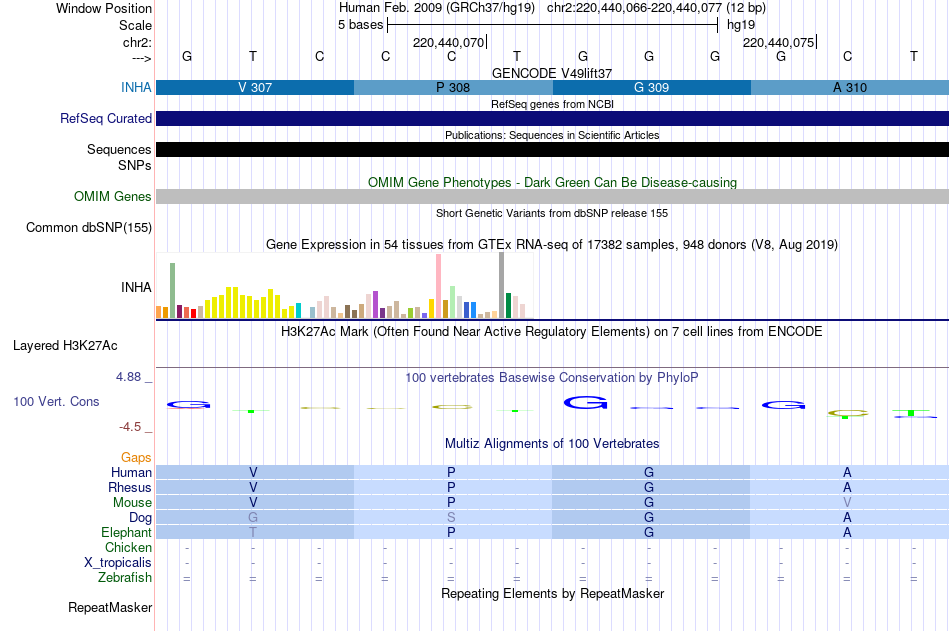Click the GTEx Gene Expression track title

click(552, 244)
